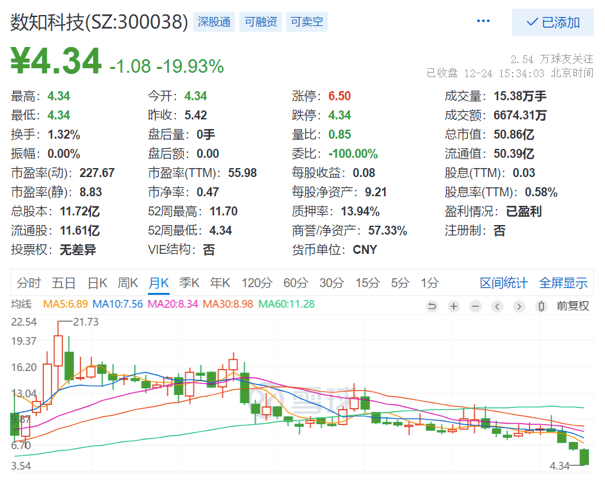Select the 年K yearly chart tab
The height and width of the screenshot is (480, 605).
pos(219,282)
